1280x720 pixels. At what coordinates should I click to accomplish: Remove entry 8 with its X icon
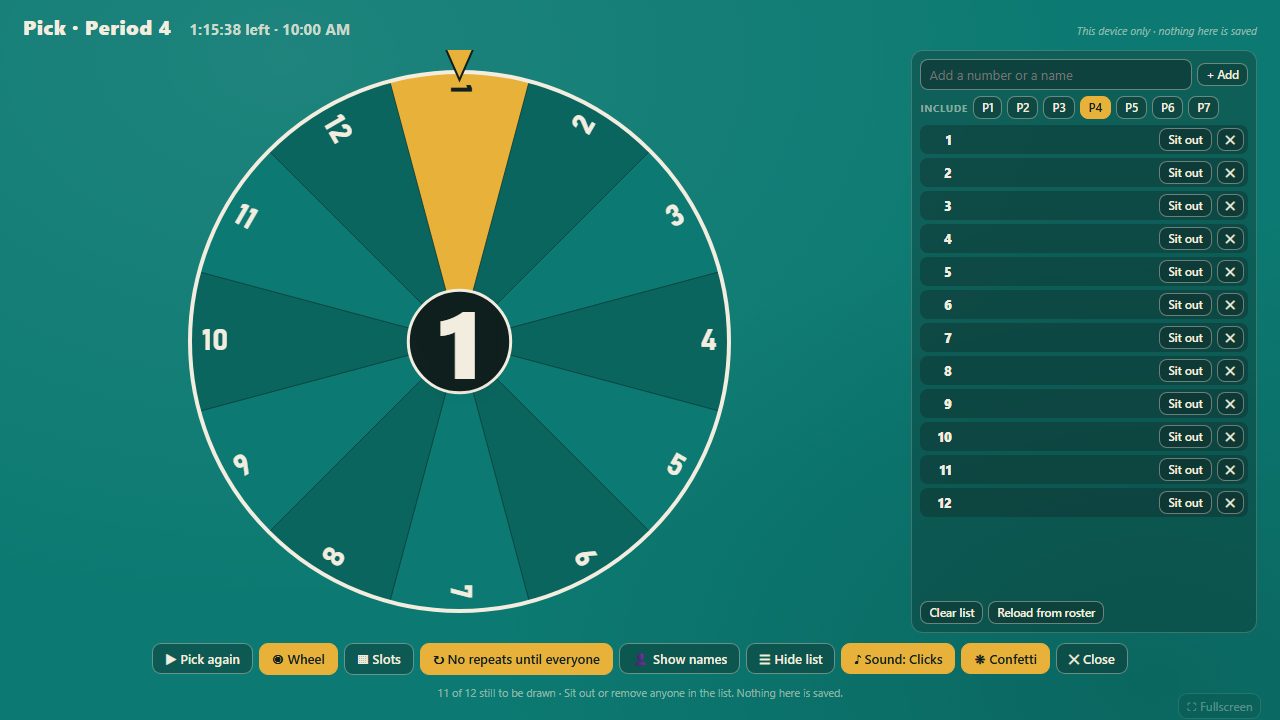1230,371
